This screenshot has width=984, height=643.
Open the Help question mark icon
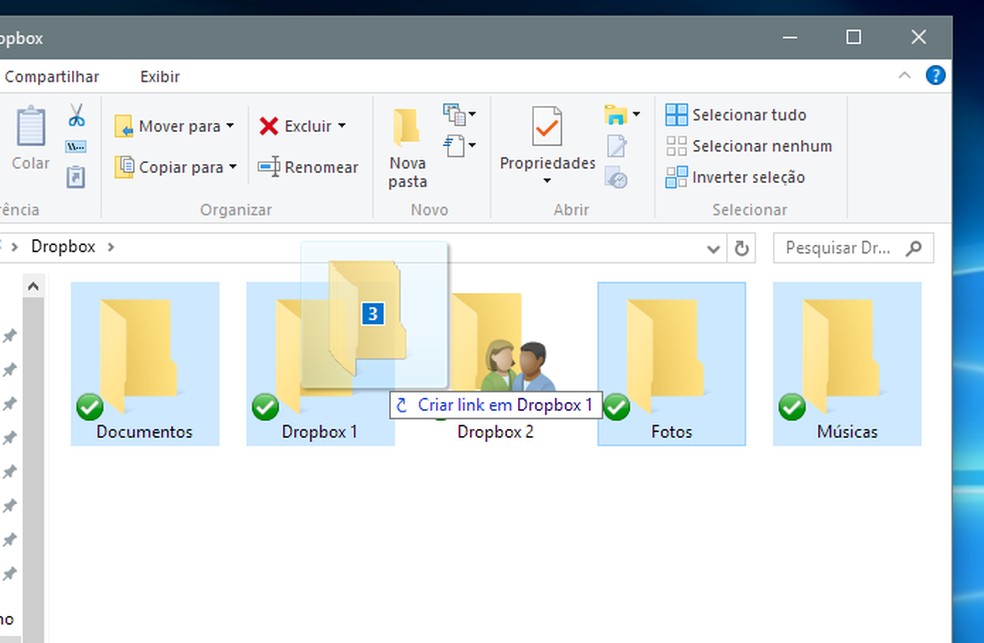tap(936, 75)
